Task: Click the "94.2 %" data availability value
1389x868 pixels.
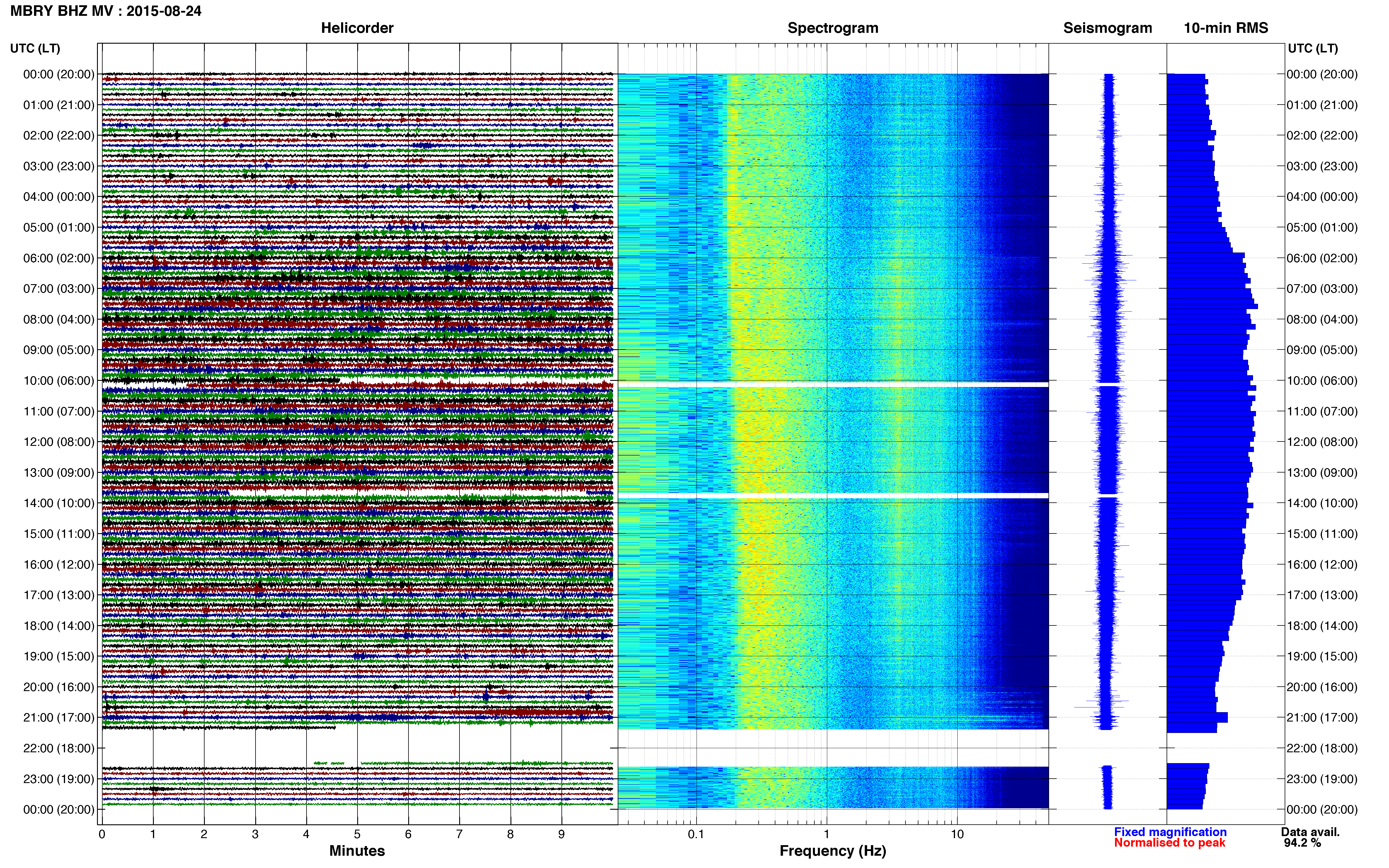Action: (1302, 843)
